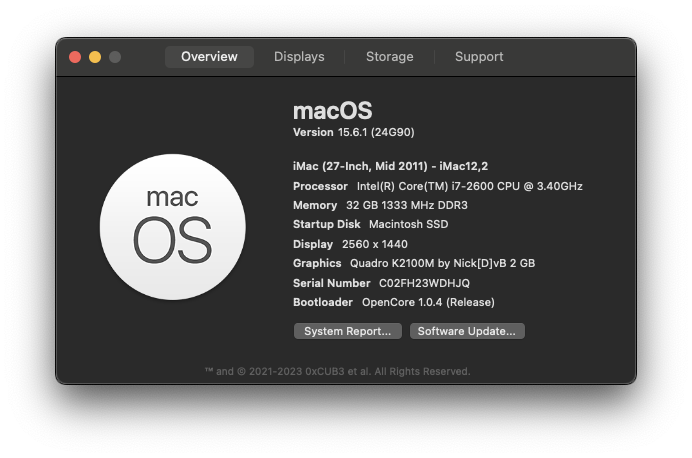Click the Memory label
Viewport: 692px width, 458px height.
pyautogui.click(x=315, y=205)
